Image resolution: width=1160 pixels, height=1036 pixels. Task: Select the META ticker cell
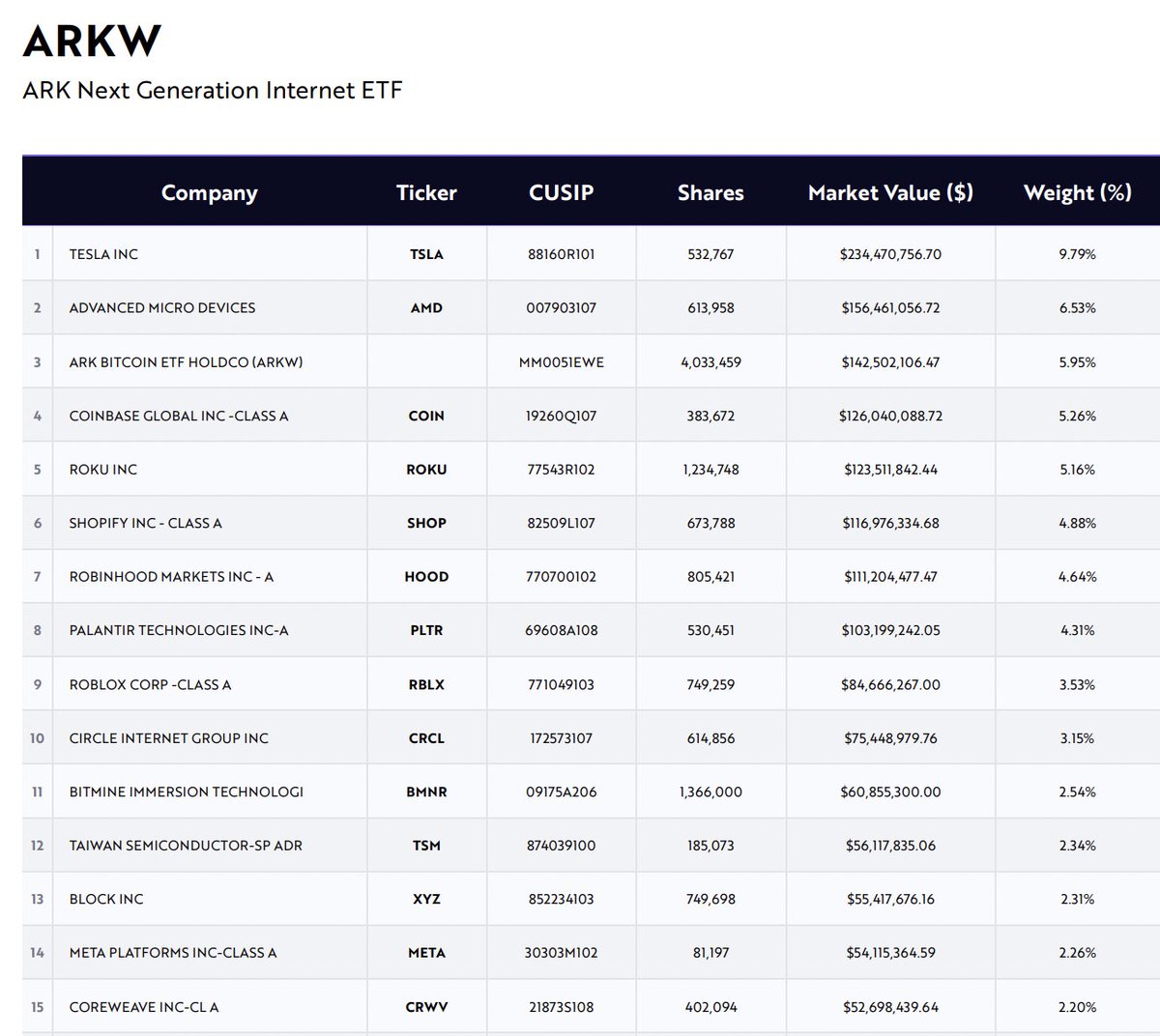pos(426,953)
